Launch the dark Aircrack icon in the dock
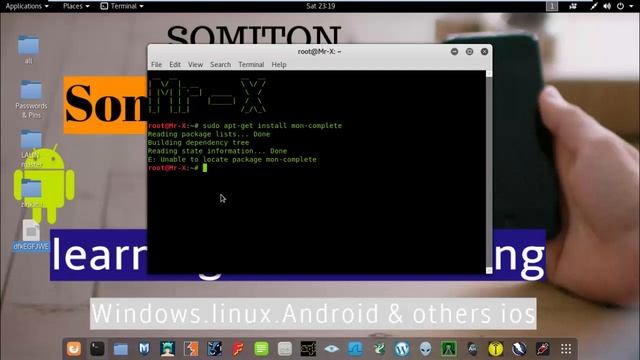Viewport: 640px width, 360px height. coord(472,349)
